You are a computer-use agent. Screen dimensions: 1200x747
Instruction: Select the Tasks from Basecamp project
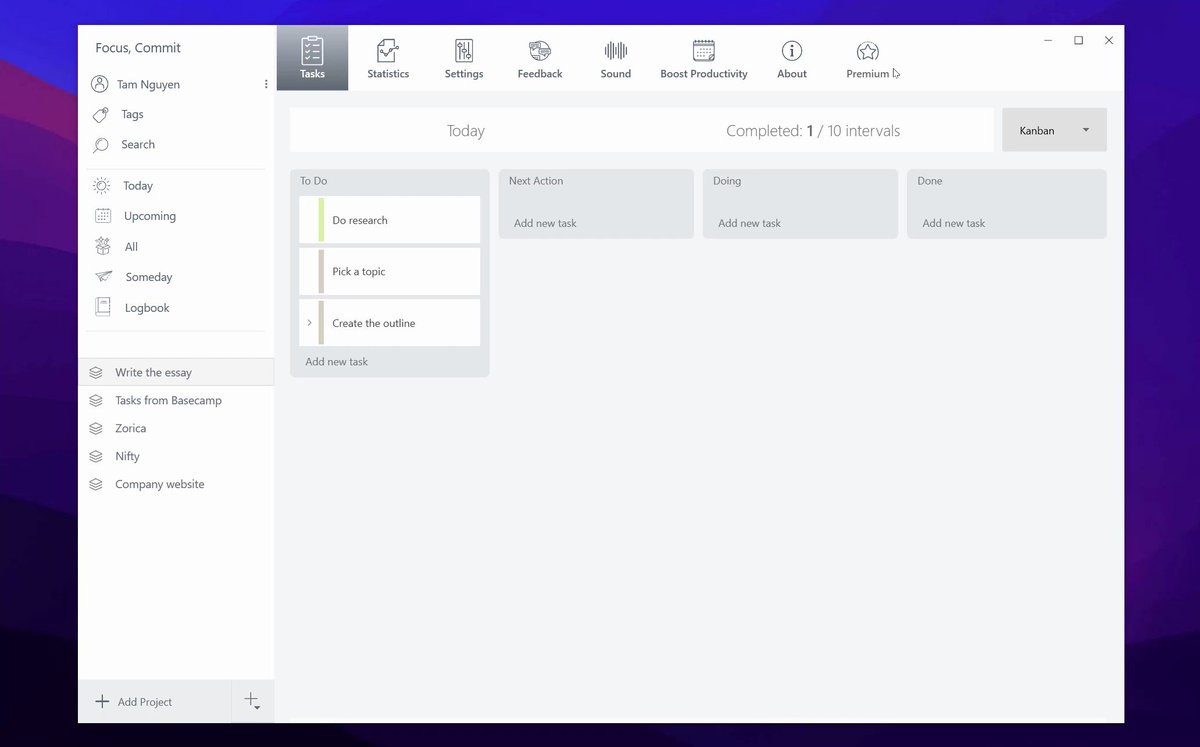pyautogui.click(x=168, y=400)
